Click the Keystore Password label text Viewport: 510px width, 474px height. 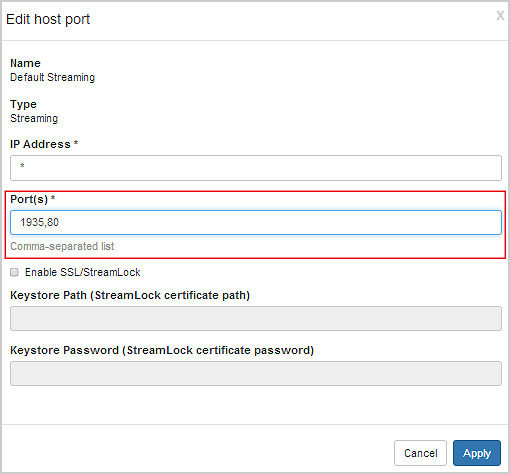(x=162, y=350)
